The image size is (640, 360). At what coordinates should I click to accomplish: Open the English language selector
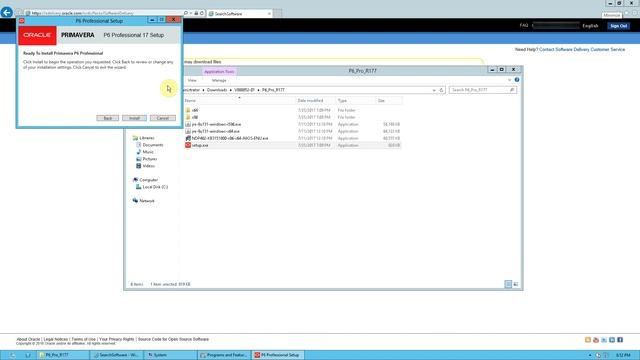pyautogui.click(x=590, y=26)
